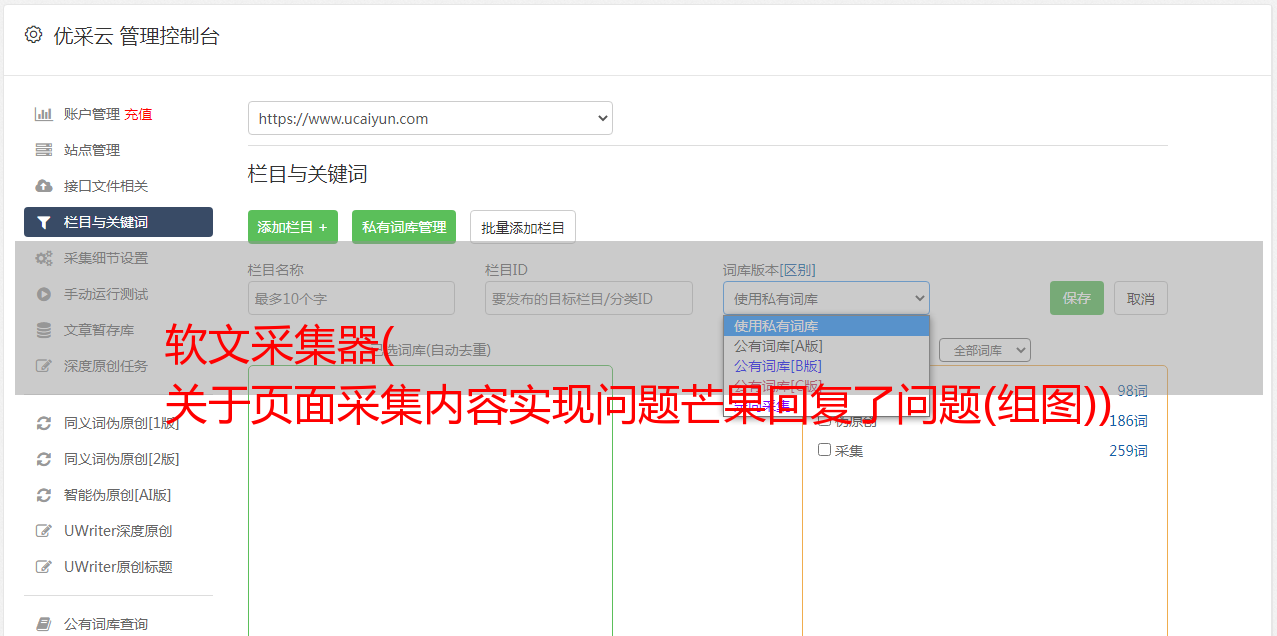
Task: Click the red 充值 link
Action: click(x=138, y=114)
